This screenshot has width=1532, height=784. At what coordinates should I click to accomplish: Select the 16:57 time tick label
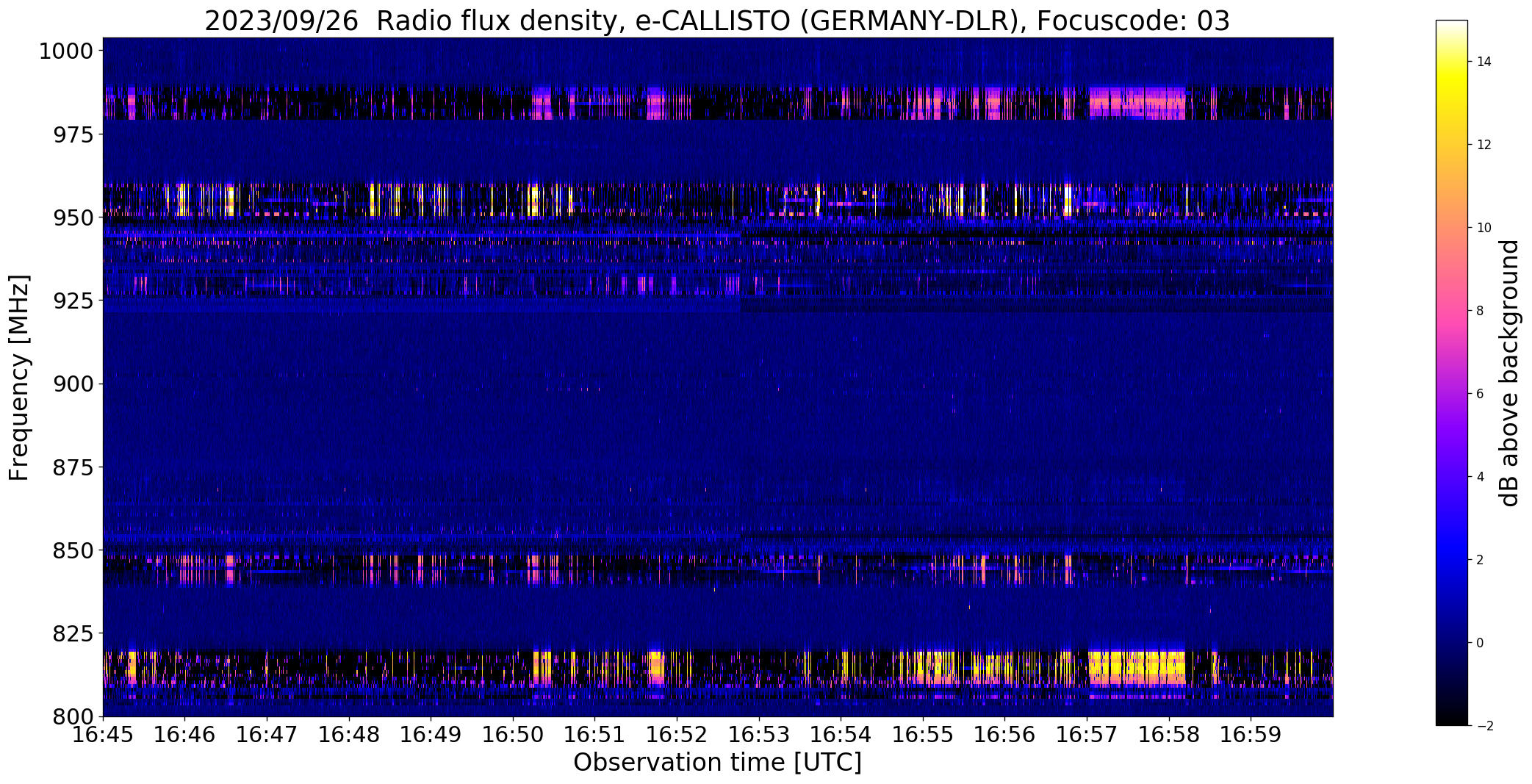coord(1087,734)
